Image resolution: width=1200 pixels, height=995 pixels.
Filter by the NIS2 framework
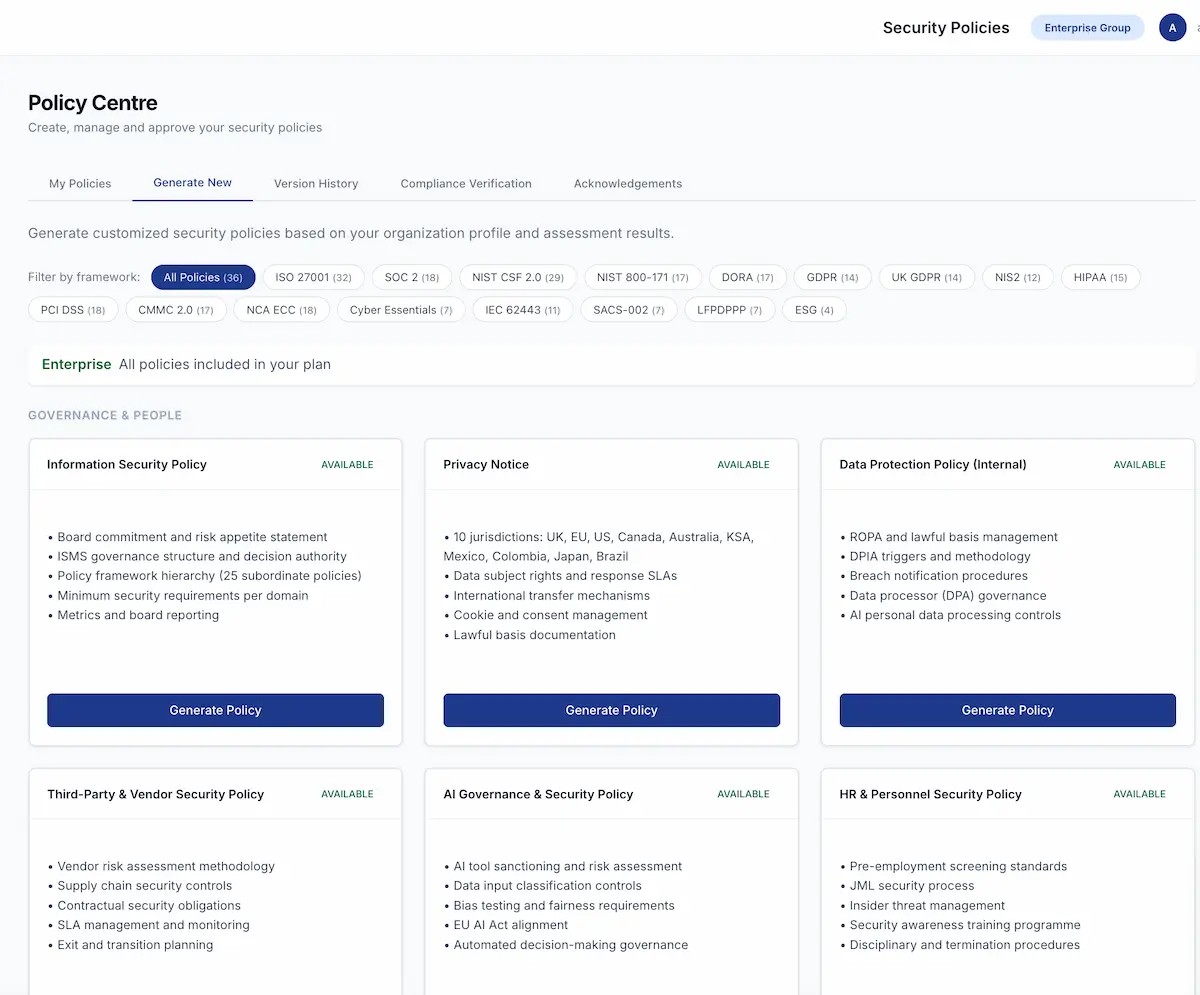(x=1018, y=277)
